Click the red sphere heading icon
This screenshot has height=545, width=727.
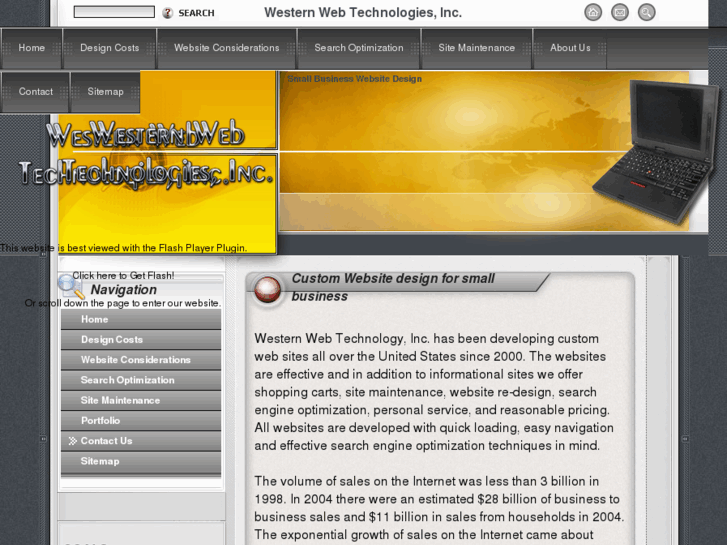(268, 289)
